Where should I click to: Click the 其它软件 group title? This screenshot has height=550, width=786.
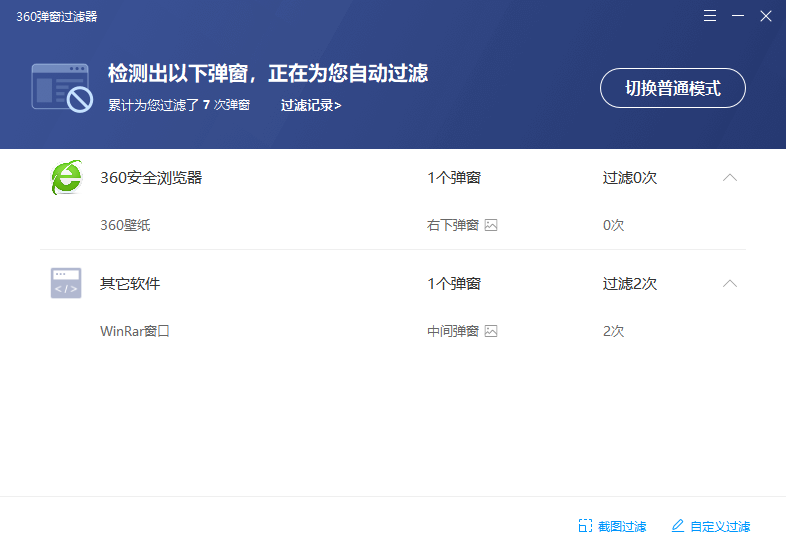point(130,283)
